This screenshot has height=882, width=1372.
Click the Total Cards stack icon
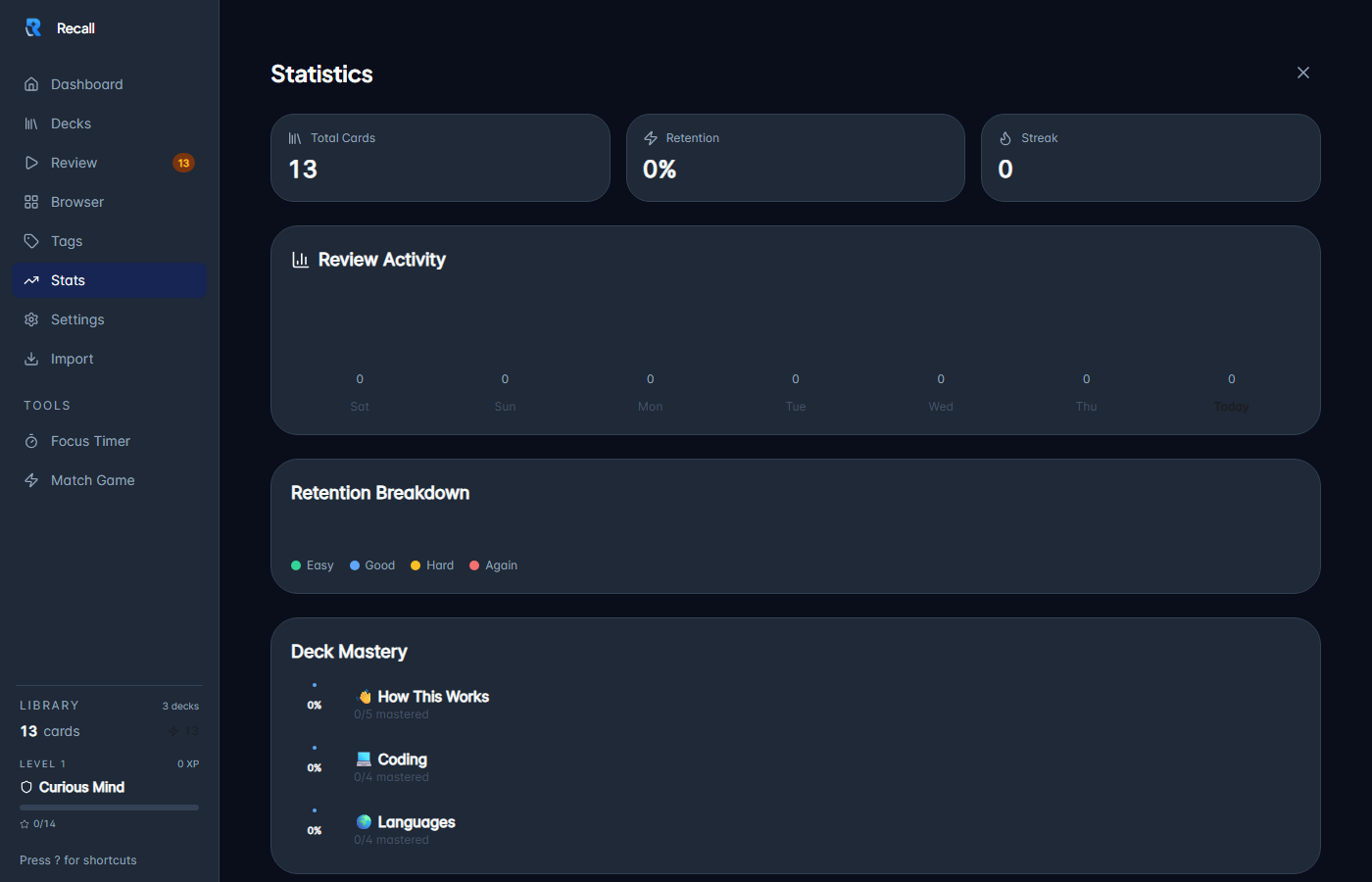click(x=295, y=138)
